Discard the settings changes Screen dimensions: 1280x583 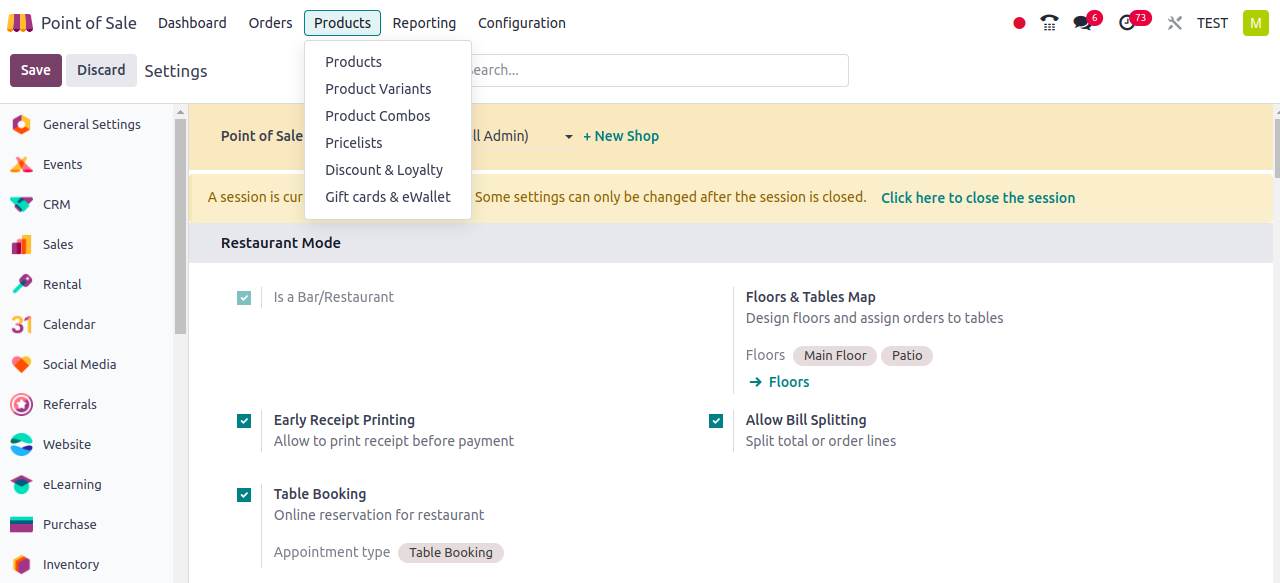[101, 70]
